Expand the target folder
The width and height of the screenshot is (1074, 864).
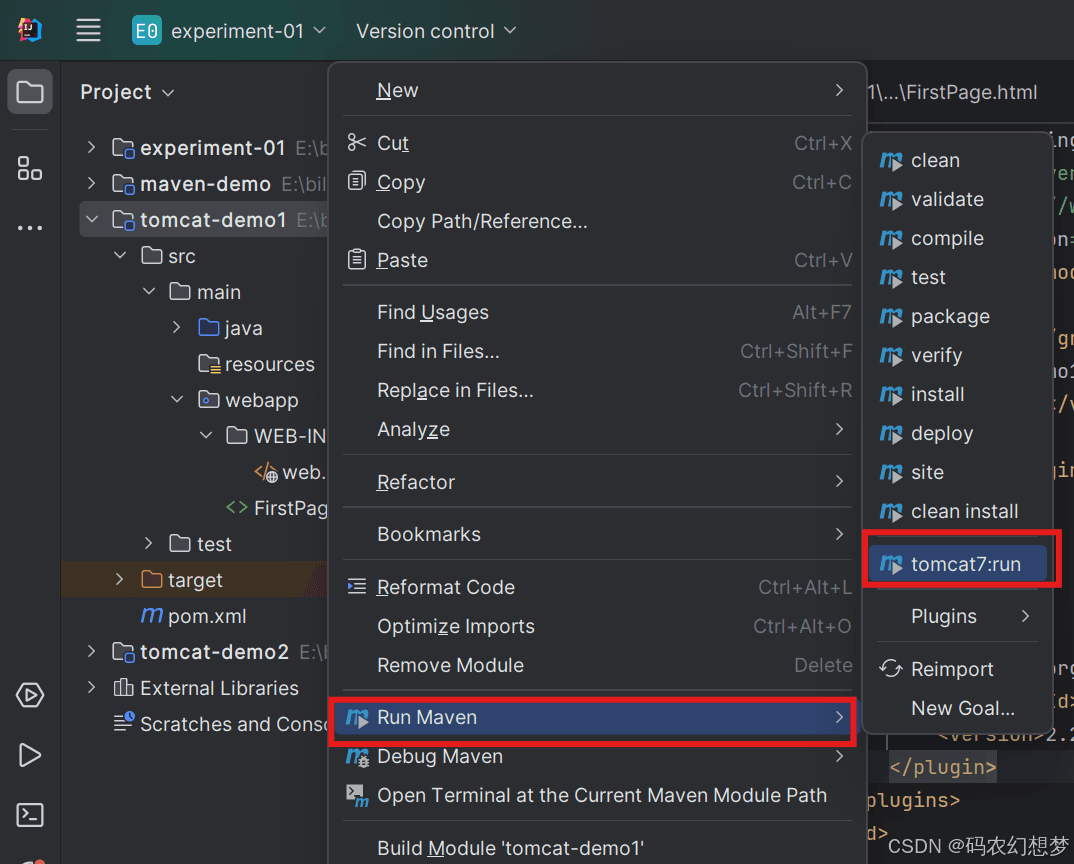pyautogui.click(x=120, y=580)
